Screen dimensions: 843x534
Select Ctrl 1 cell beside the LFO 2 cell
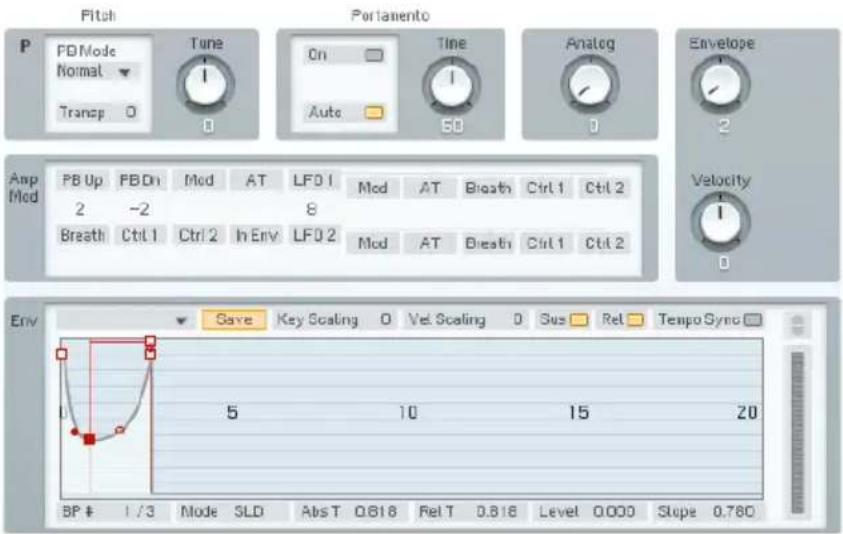(545, 243)
